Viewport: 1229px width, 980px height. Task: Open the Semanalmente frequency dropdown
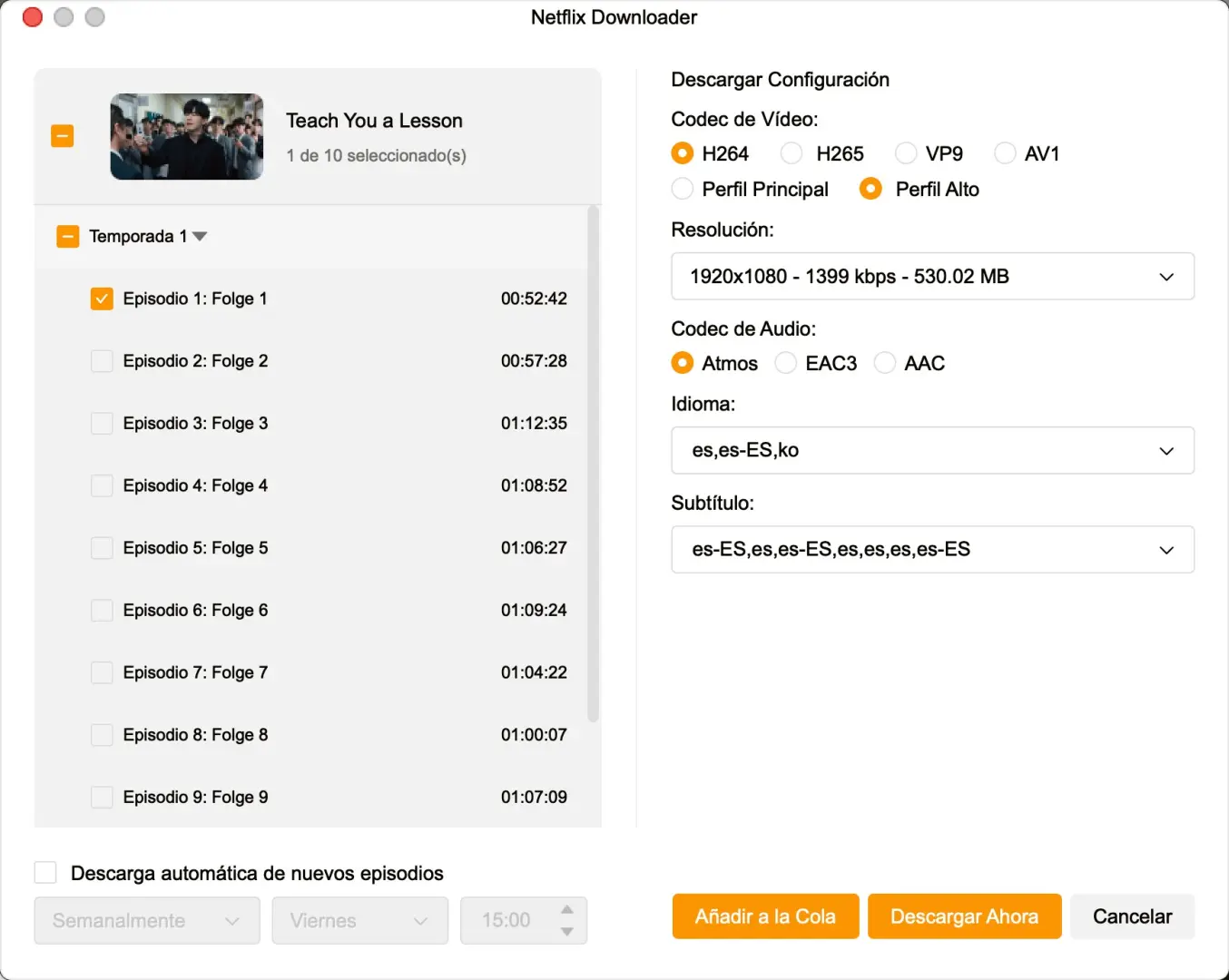tap(147, 920)
